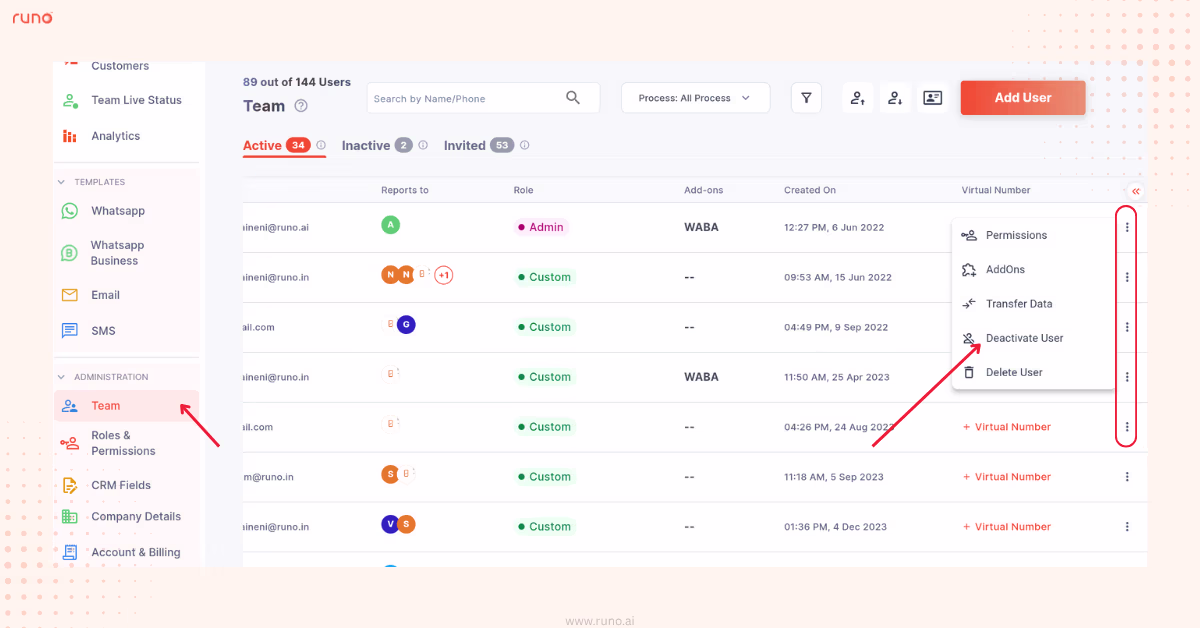Click the SMS template icon

[69, 330]
